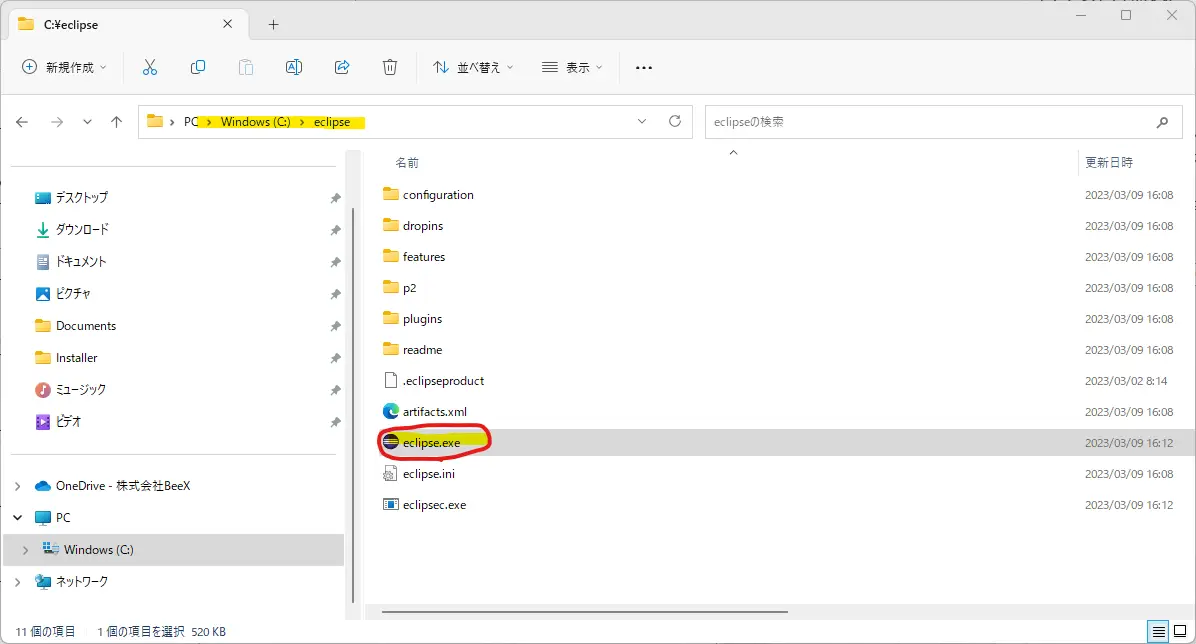Select the p2 folder name
This screenshot has width=1196, height=644.
pyautogui.click(x=410, y=288)
